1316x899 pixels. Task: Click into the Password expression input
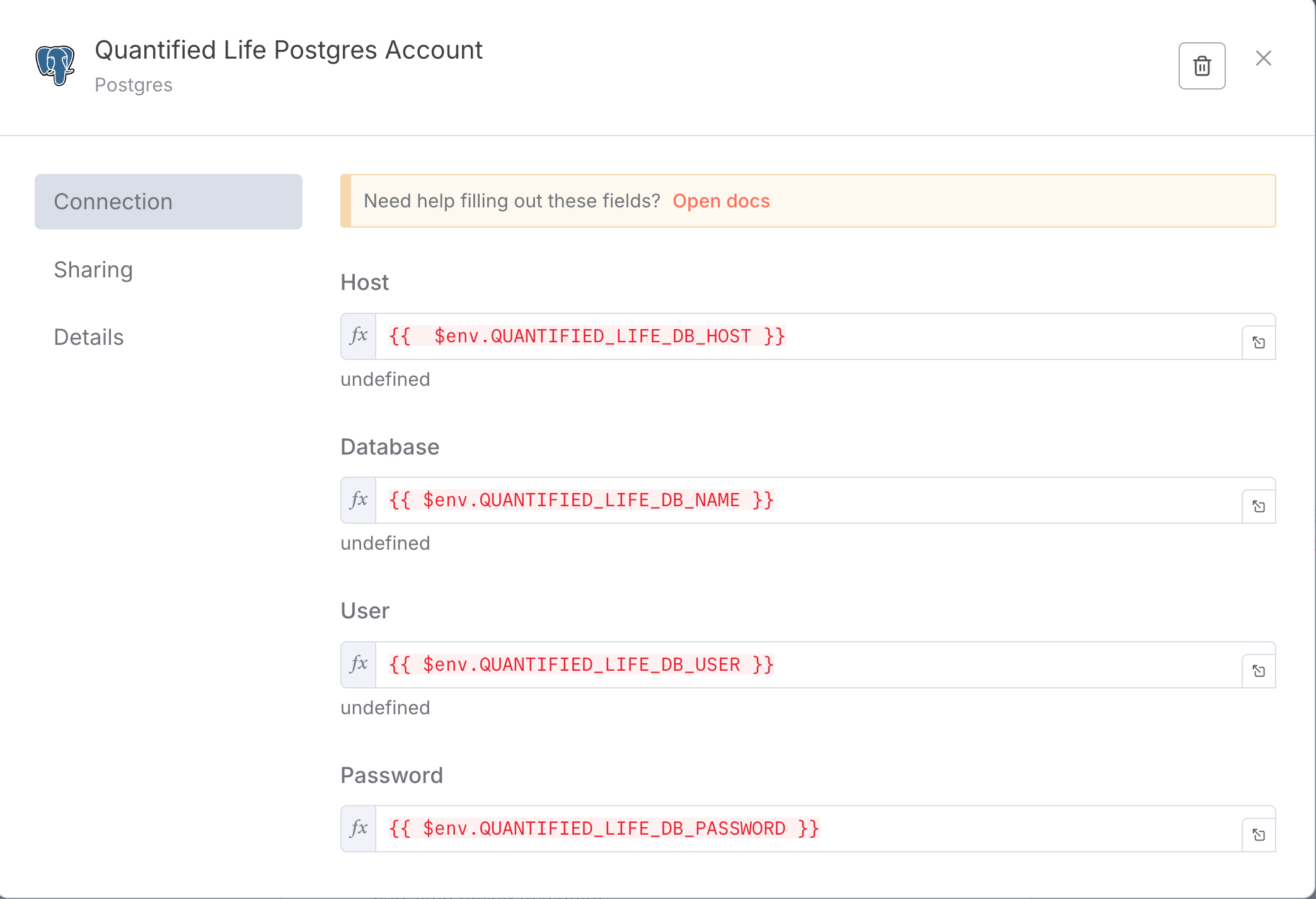807,829
